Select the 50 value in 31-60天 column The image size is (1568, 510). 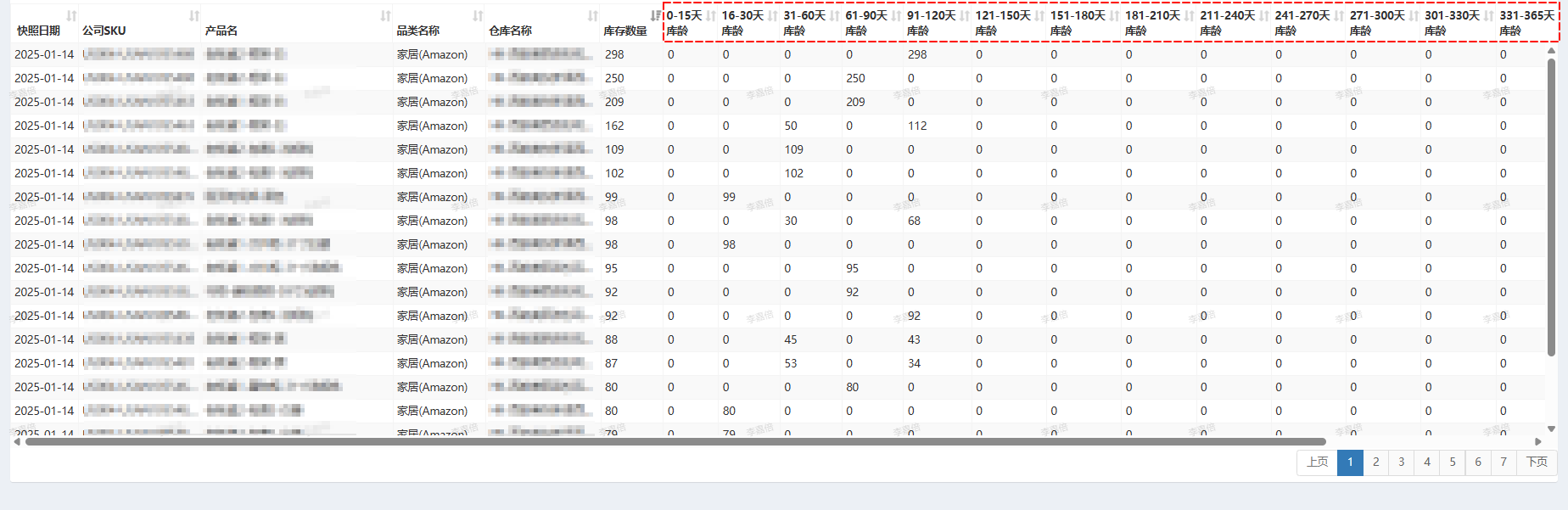click(x=791, y=126)
